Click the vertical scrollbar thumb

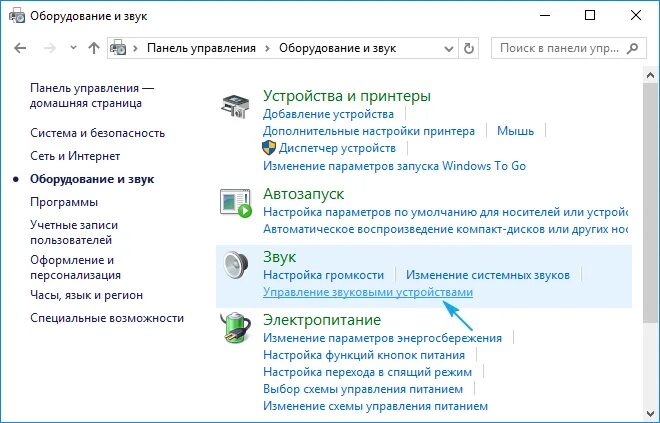[x=650, y=203]
